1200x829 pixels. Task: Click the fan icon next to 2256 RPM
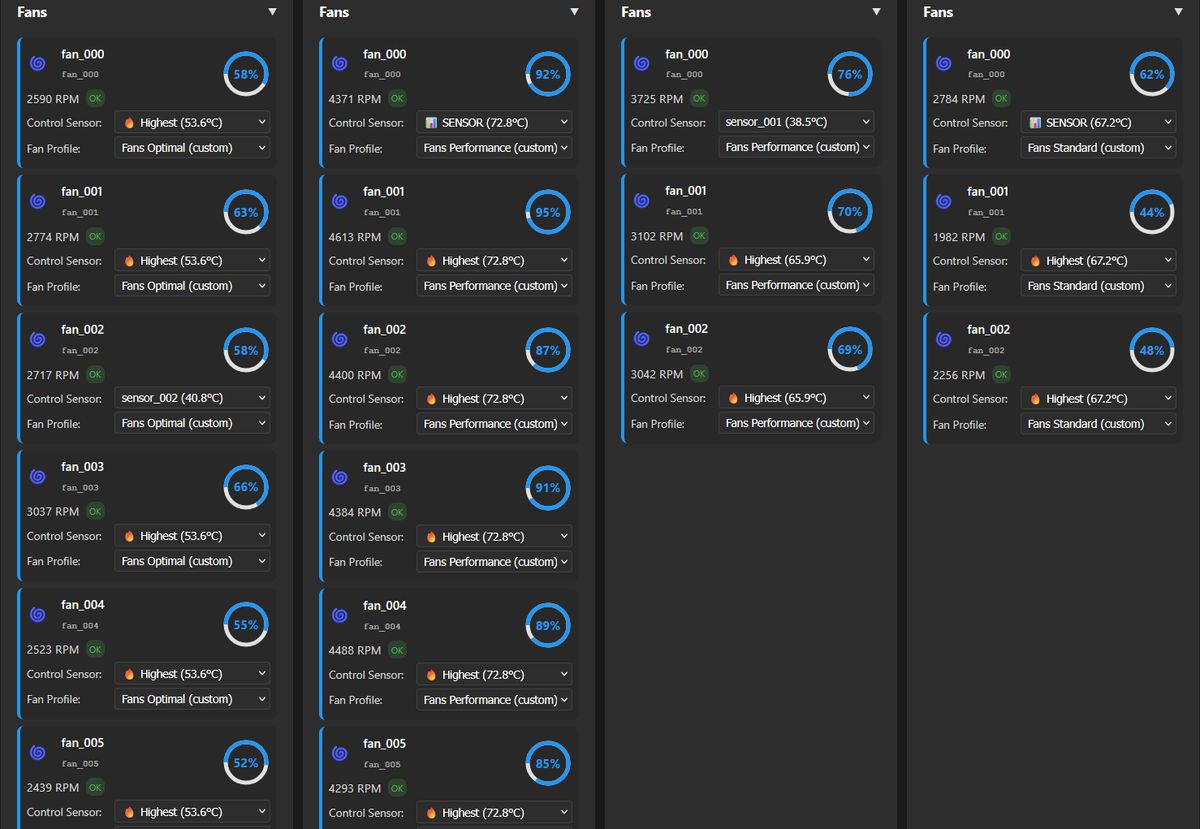(944, 339)
